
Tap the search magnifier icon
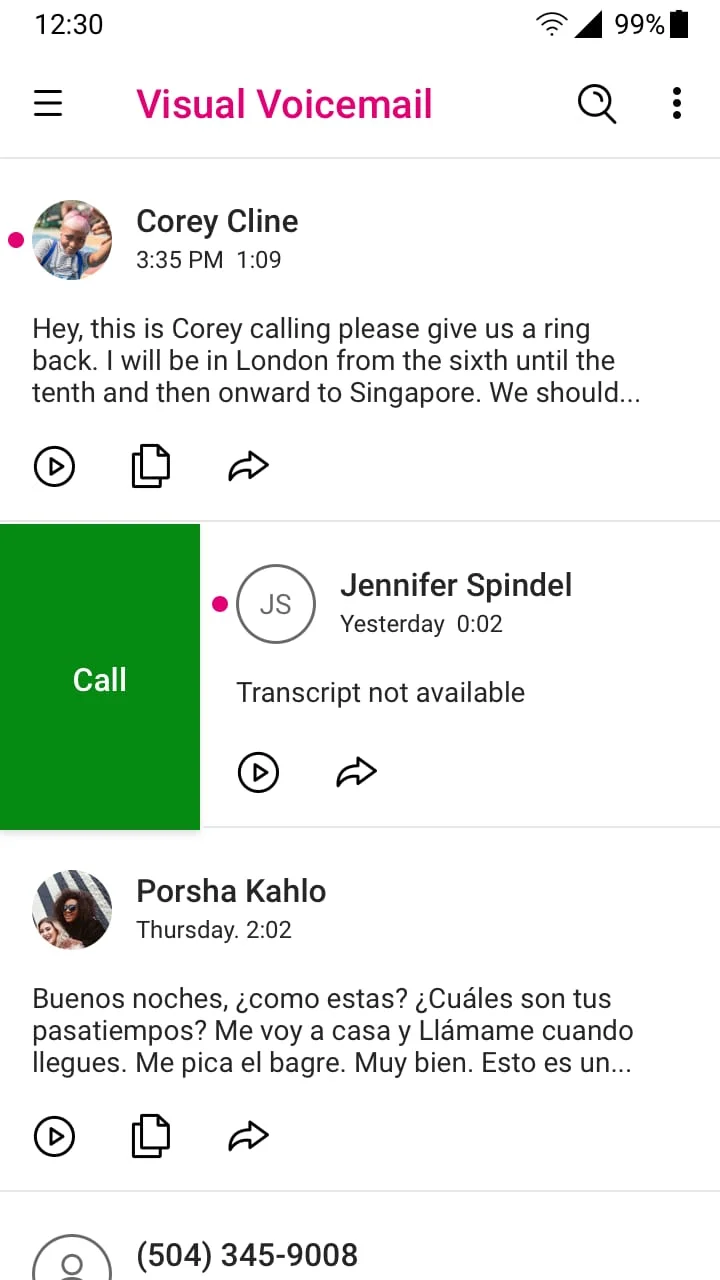[597, 104]
